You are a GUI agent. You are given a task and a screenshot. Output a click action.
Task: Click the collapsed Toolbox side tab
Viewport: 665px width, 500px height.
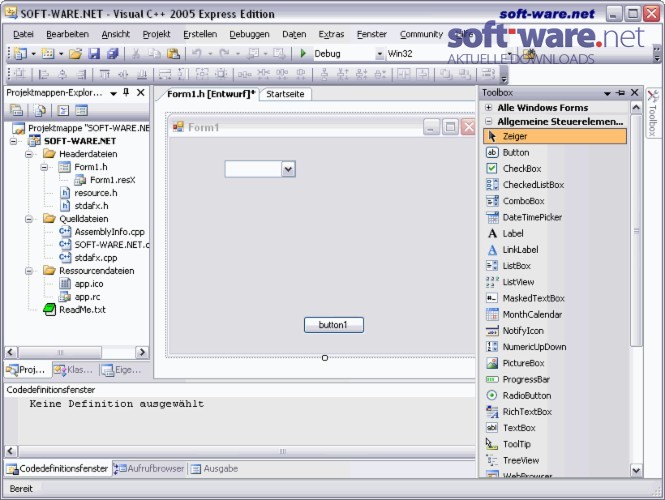coord(653,113)
